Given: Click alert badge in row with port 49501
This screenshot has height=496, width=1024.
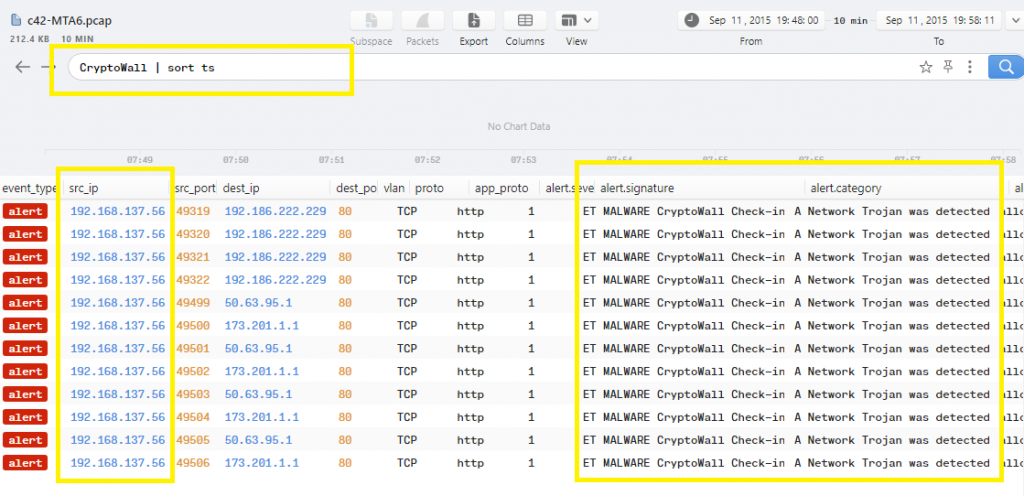Looking at the screenshot, I should click(x=25, y=349).
